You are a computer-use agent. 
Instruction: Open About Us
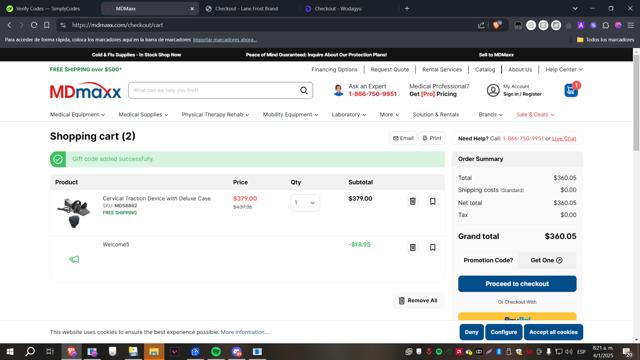click(520, 69)
